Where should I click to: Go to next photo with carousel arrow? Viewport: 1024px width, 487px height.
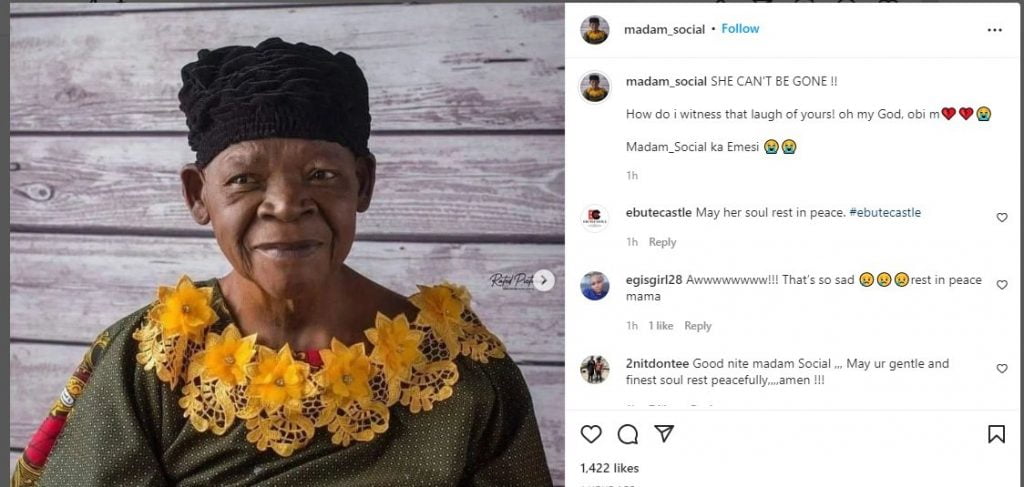[543, 280]
